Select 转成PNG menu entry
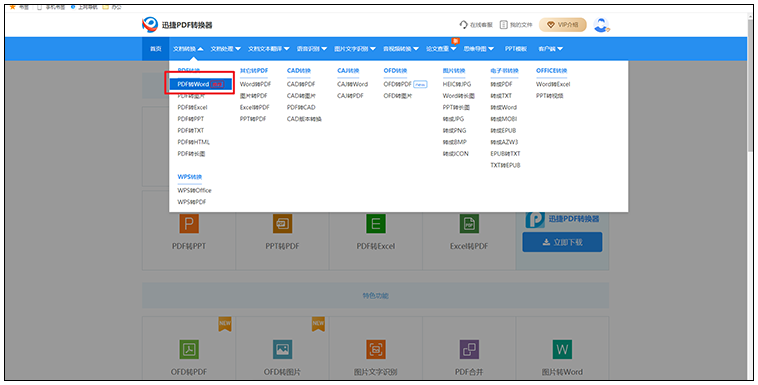The width and height of the screenshot is (758, 385). (454, 131)
